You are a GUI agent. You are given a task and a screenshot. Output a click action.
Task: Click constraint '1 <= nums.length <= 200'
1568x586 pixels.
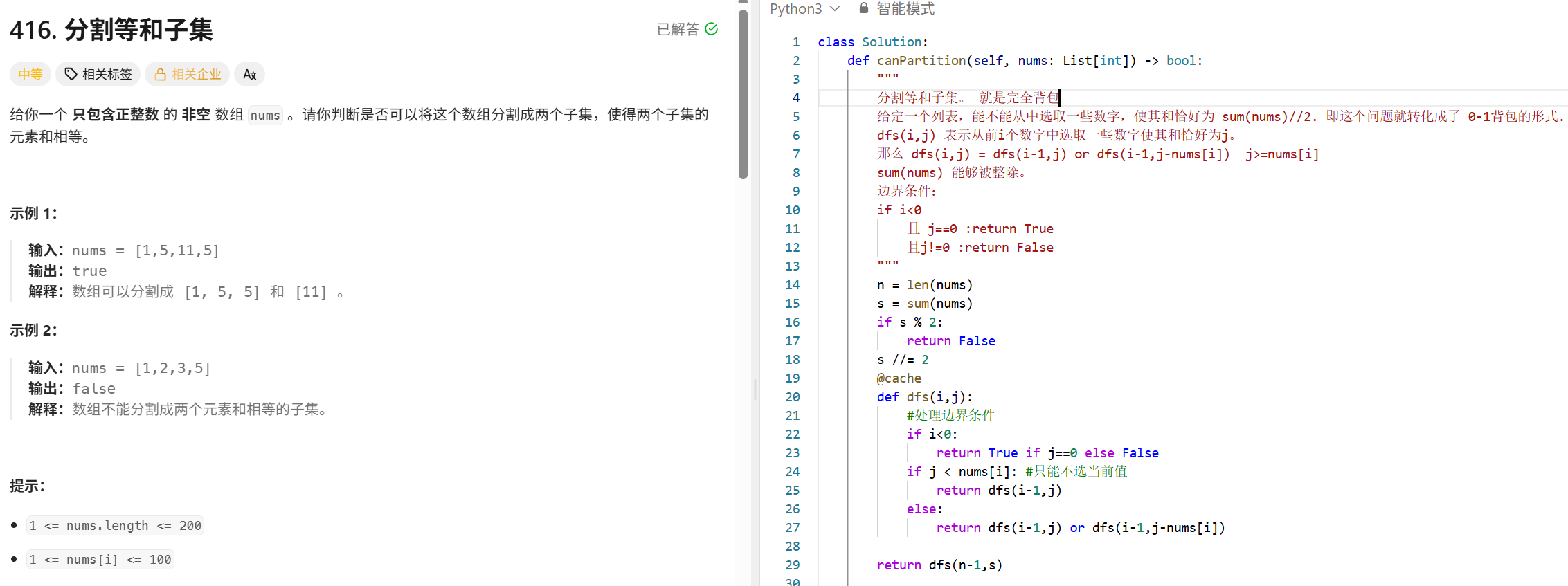click(115, 526)
